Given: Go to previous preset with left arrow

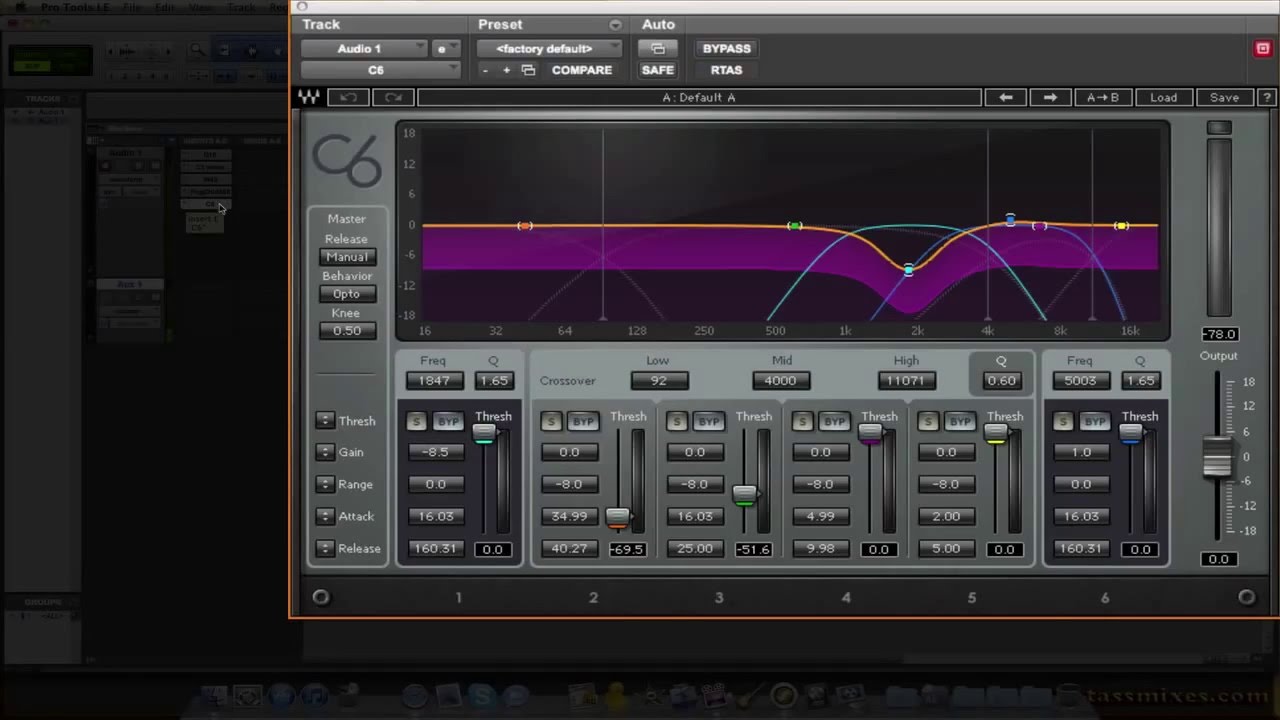Looking at the screenshot, I should (x=1006, y=97).
